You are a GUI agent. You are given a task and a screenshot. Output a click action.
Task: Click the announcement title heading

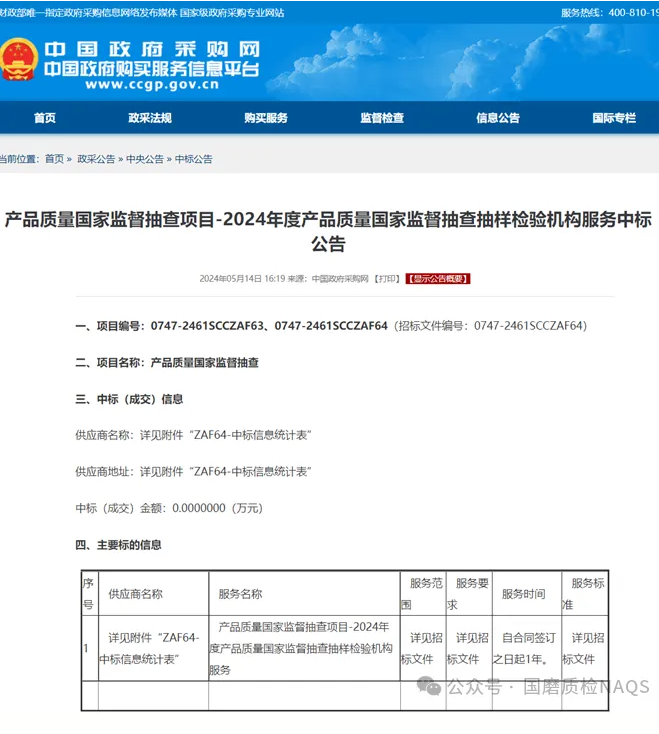pyautogui.click(x=328, y=231)
